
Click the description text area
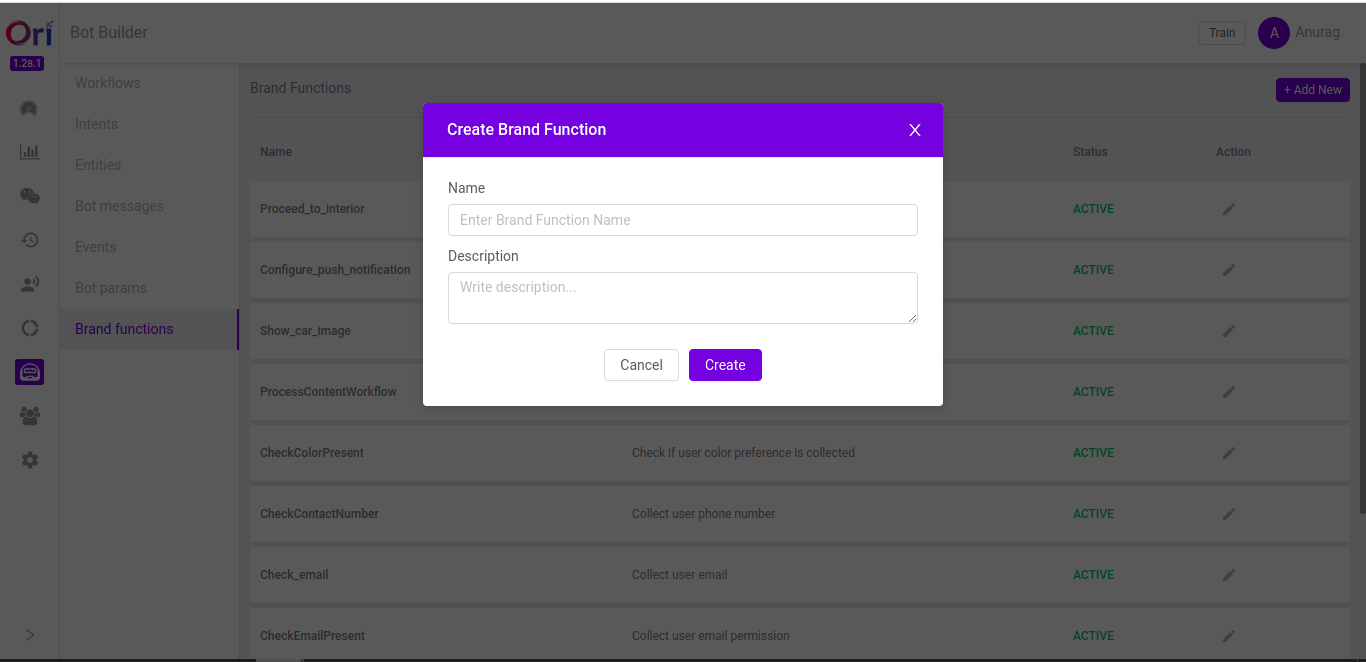coord(683,297)
